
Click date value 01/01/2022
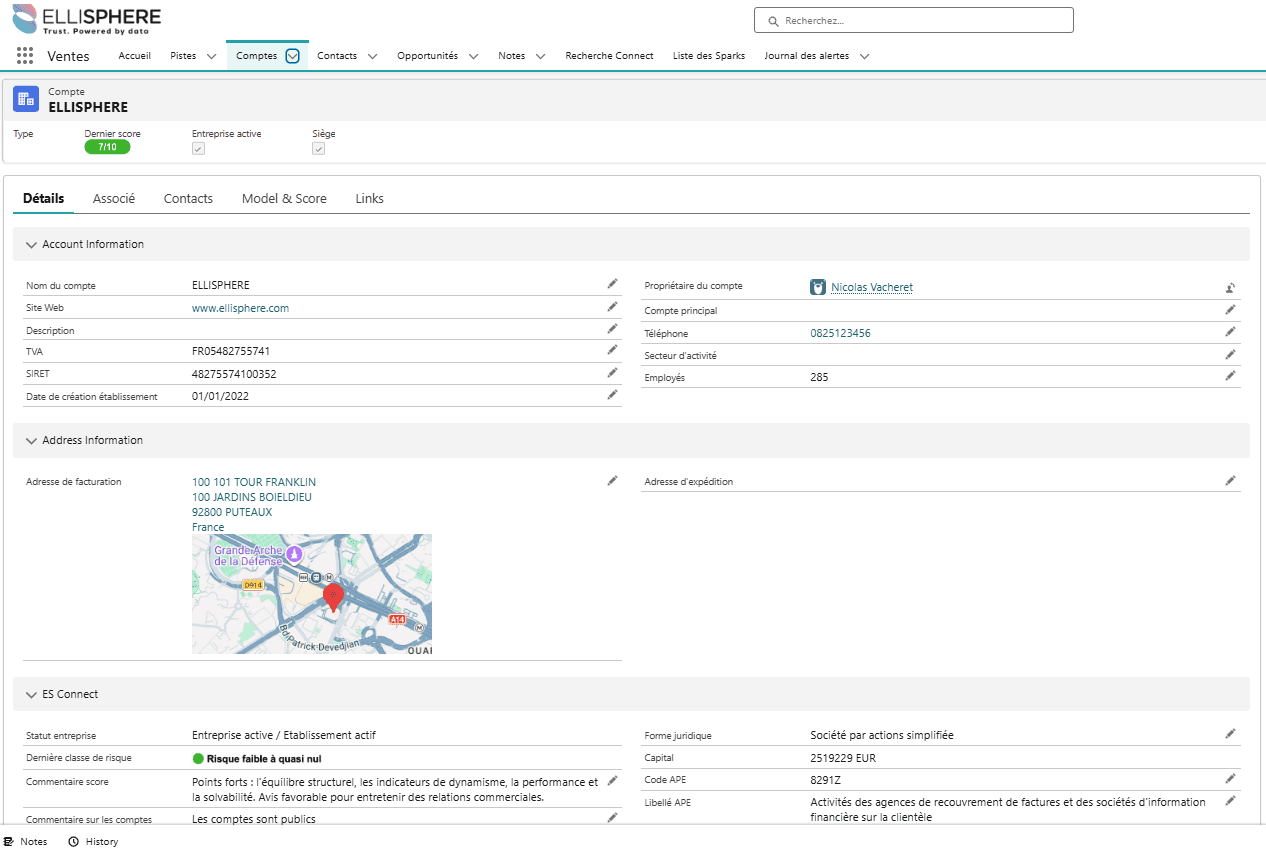[x=220, y=396]
